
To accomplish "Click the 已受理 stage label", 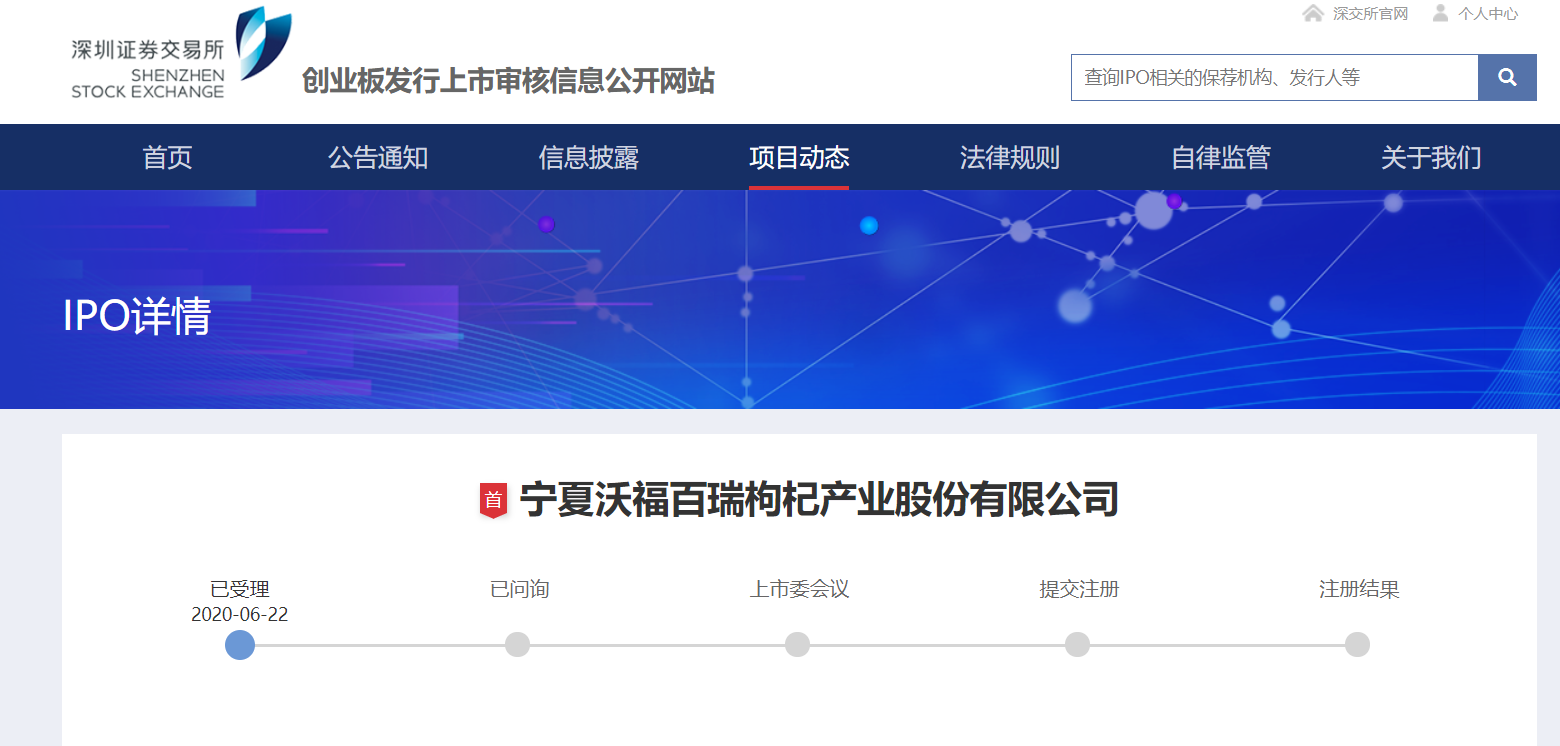I will click(x=240, y=589).
